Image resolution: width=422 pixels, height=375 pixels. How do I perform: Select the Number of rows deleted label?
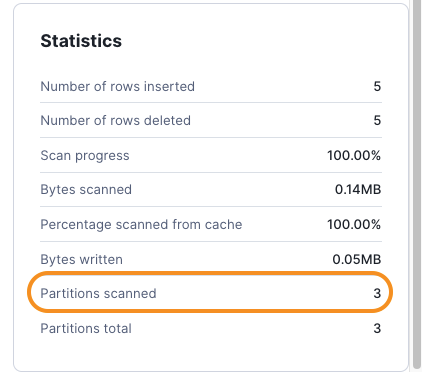pyautogui.click(x=115, y=120)
